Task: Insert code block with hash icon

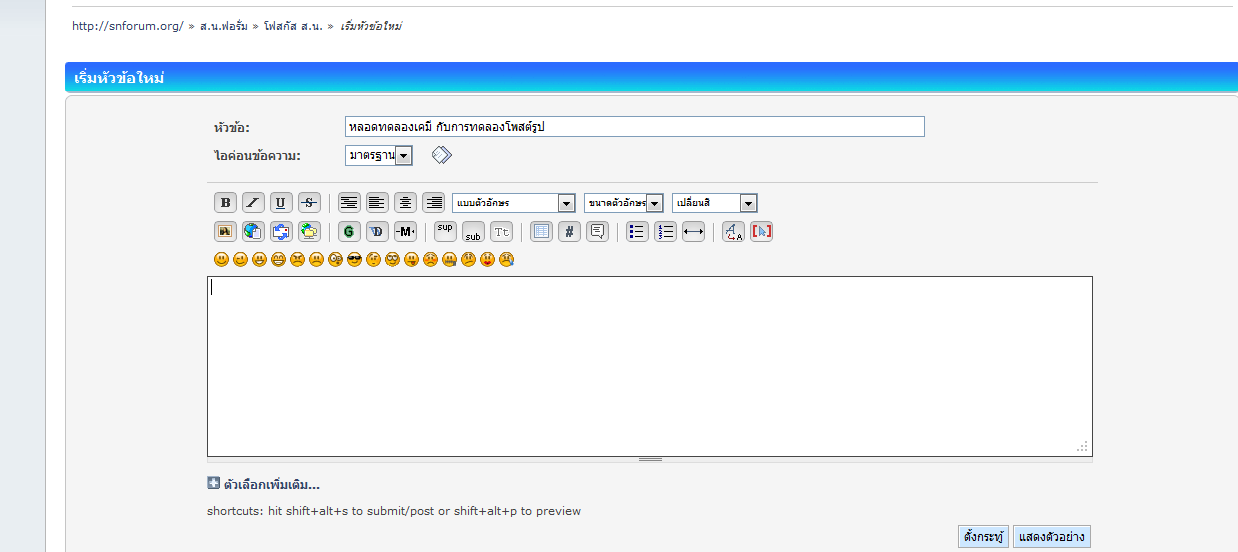Action: [x=569, y=232]
